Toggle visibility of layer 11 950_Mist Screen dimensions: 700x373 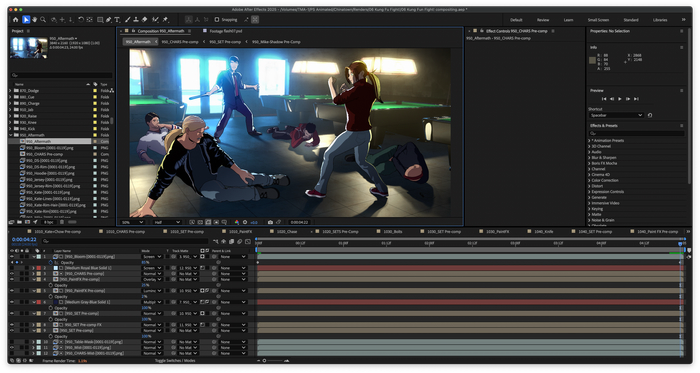[x=12, y=348]
